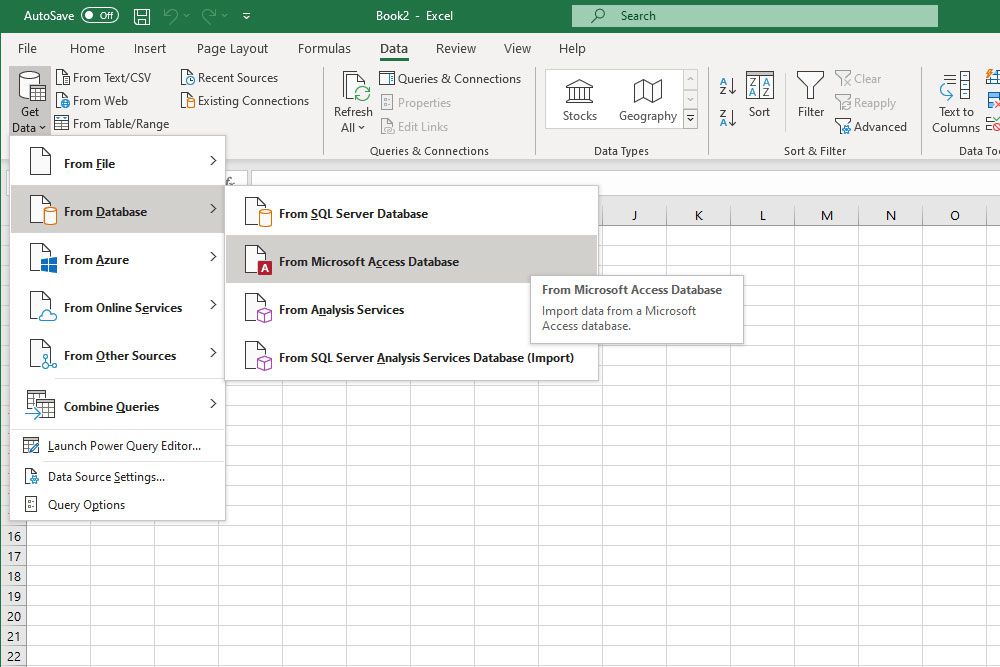Expand From Other Sources submenu

pyautogui.click(x=118, y=355)
